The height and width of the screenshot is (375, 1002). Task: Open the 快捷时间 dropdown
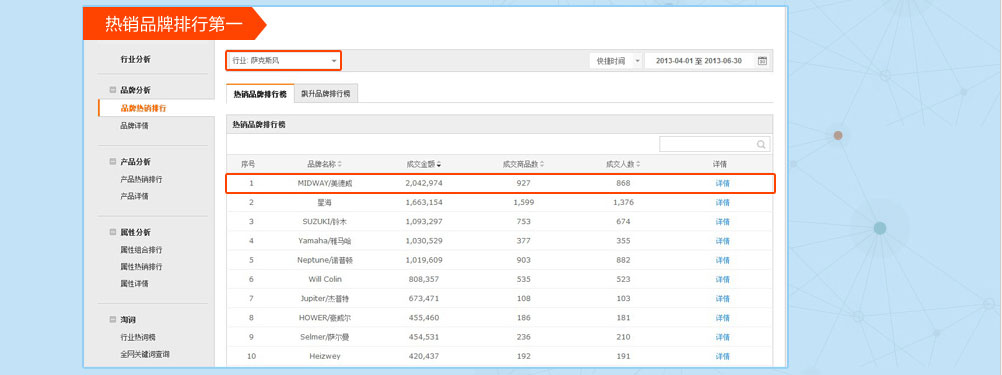pos(615,61)
